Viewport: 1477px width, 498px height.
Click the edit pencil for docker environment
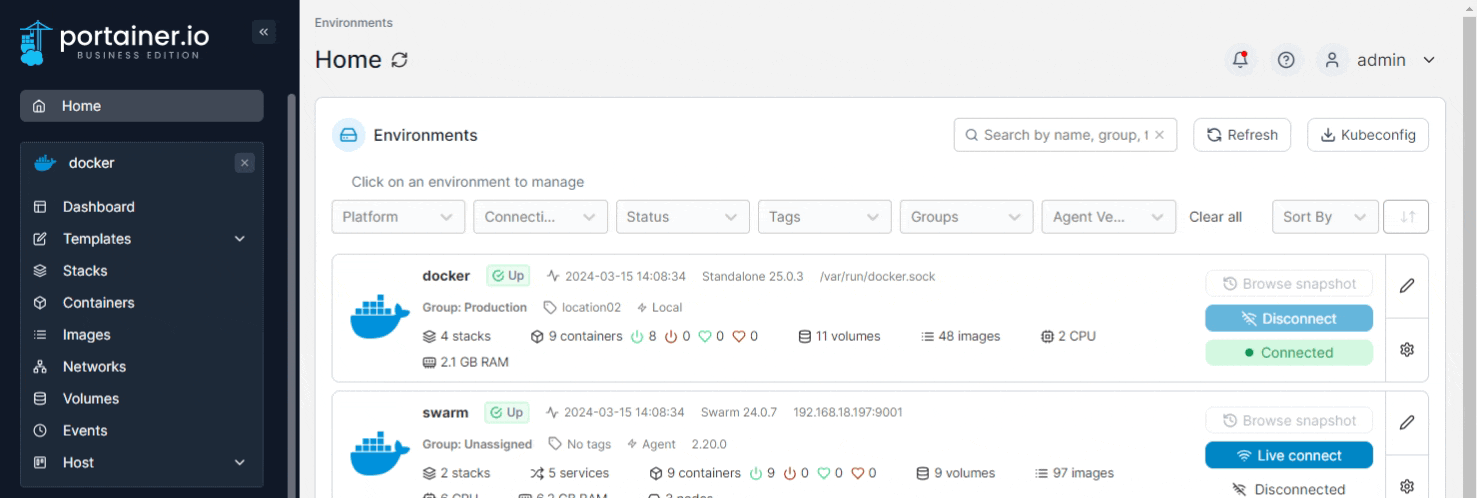tap(1406, 286)
